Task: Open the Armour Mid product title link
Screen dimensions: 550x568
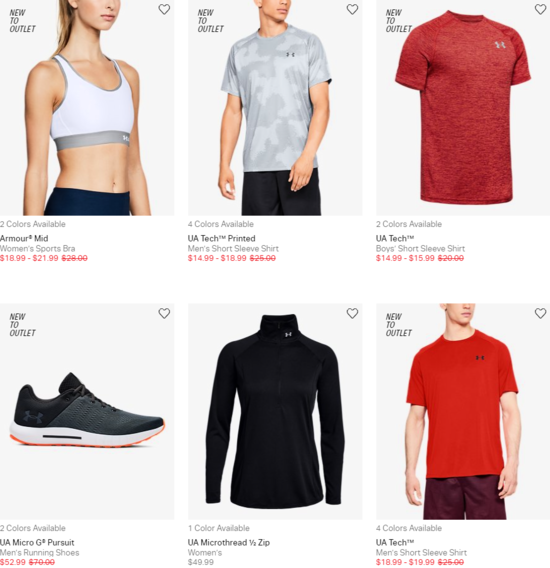Action: pos(24,238)
